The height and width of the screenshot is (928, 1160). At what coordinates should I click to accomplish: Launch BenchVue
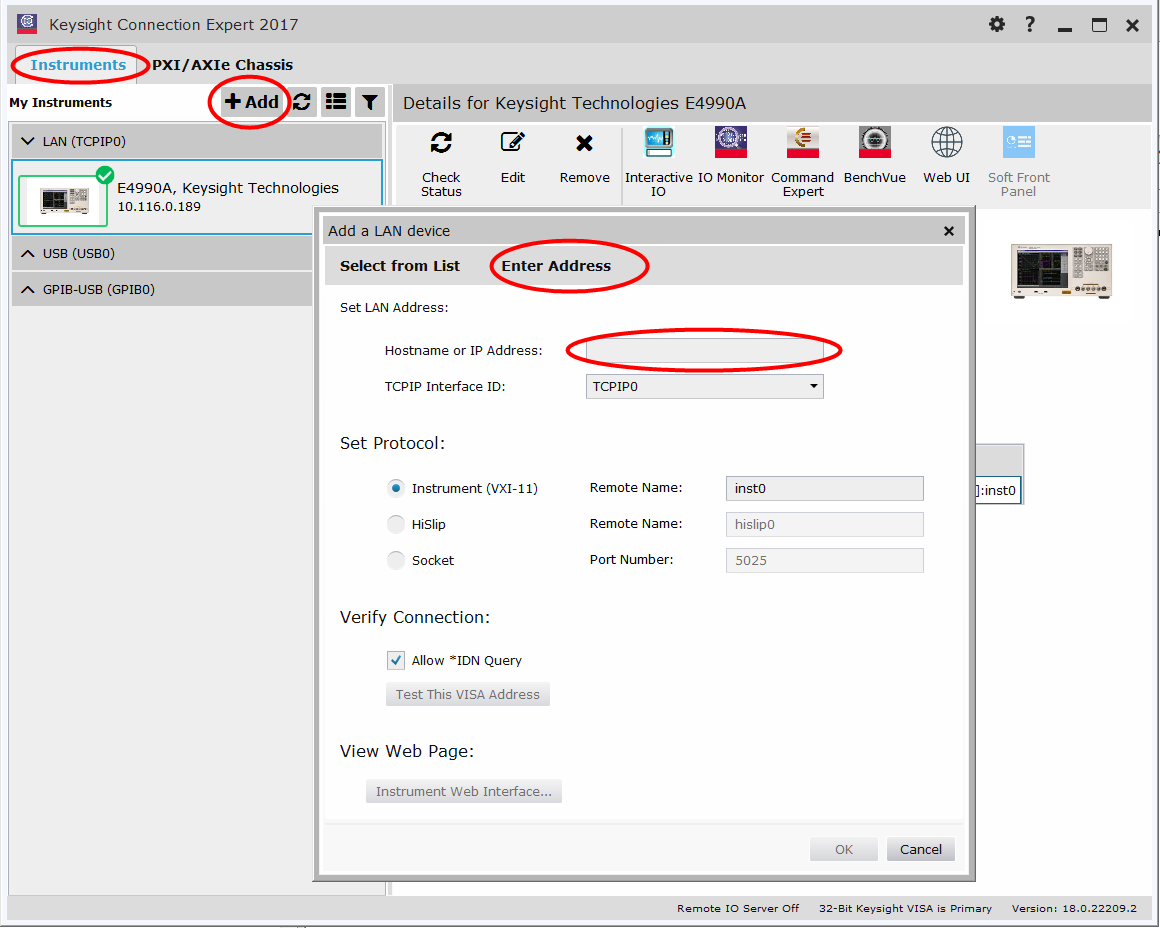click(x=874, y=157)
